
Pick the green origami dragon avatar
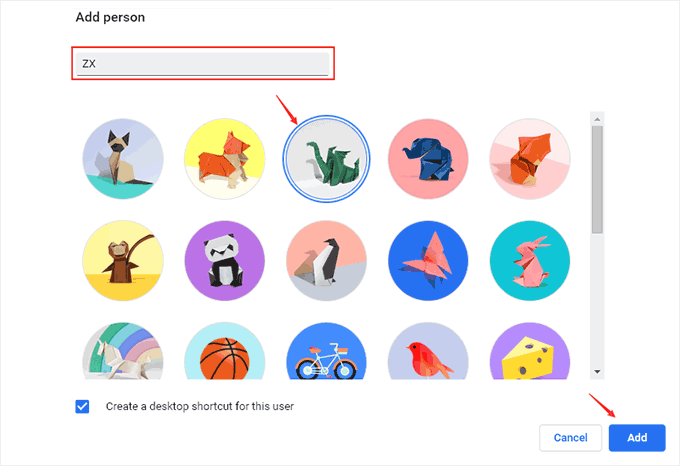pos(326,160)
